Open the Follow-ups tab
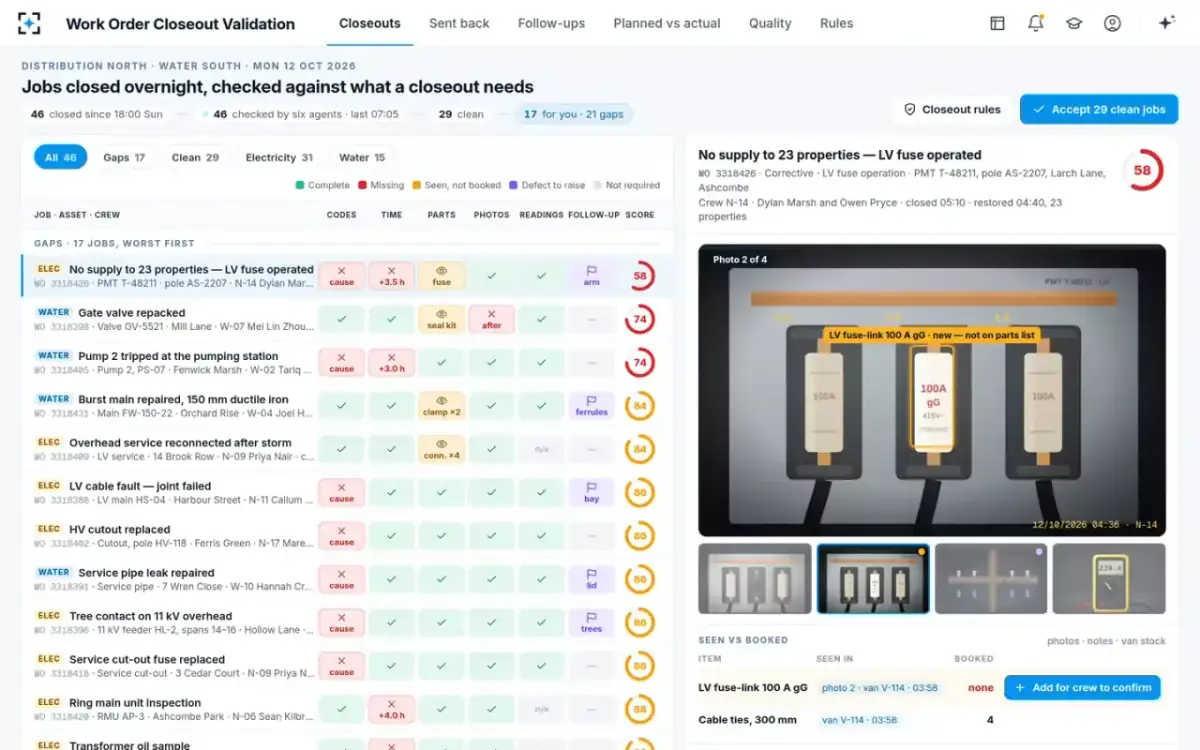1200x750 pixels. [551, 23]
